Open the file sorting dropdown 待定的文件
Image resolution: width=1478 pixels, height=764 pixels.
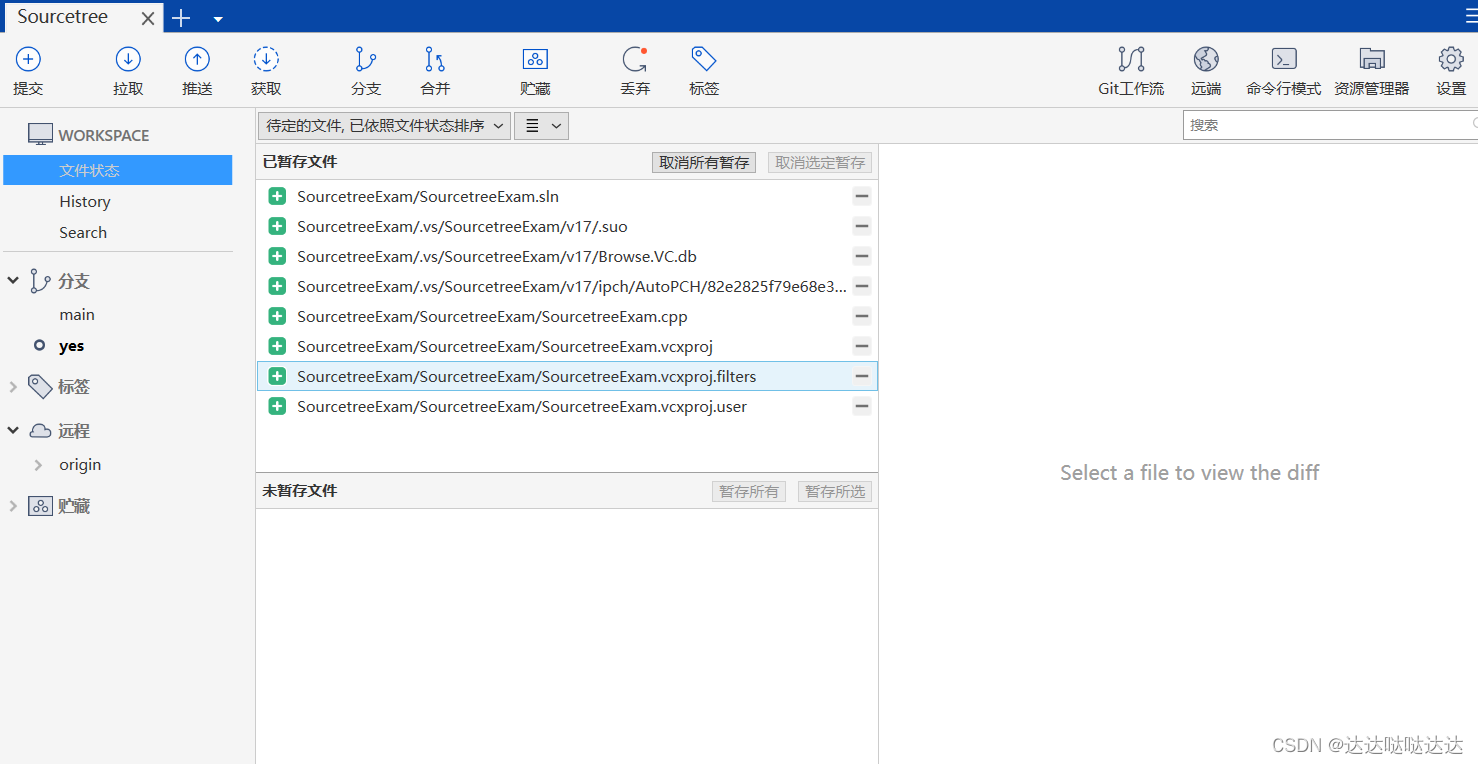click(x=384, y=126)
